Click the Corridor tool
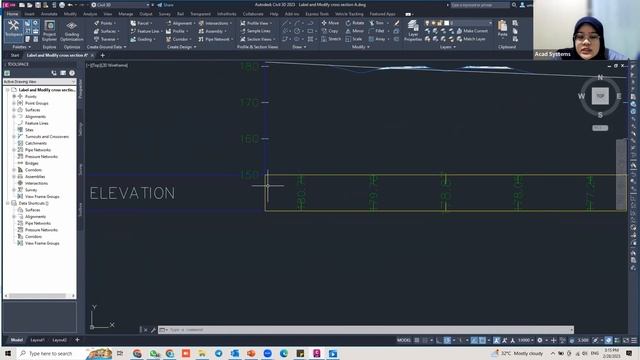The width and height of the screenshot is (640, 360). click(x=178, y=39)
